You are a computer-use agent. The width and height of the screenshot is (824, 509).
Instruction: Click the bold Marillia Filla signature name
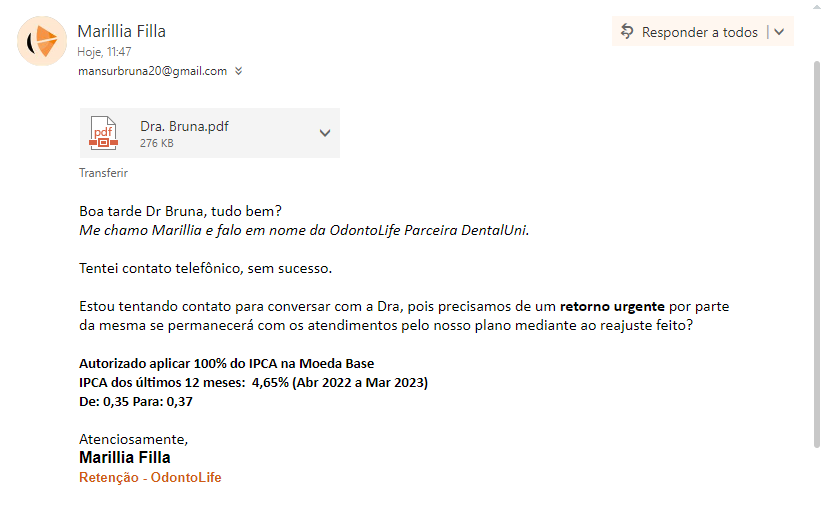coord(125,457)
